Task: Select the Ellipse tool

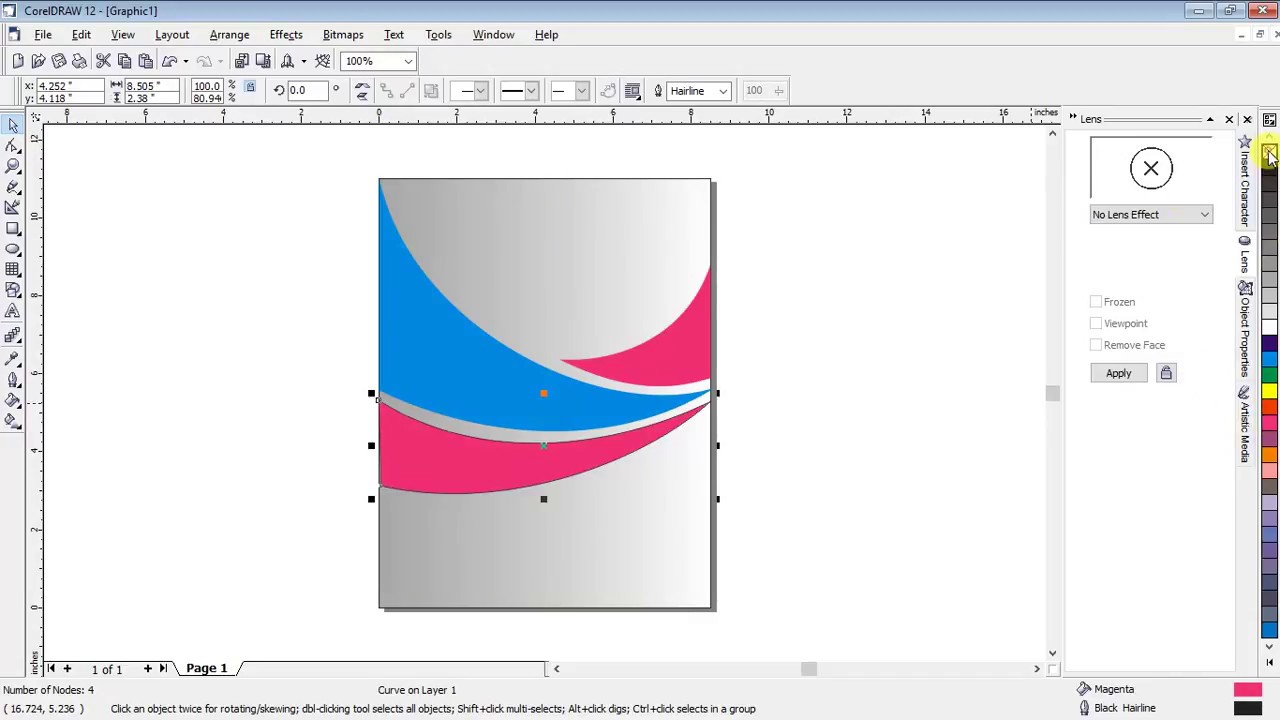Action: coord(13,248)
